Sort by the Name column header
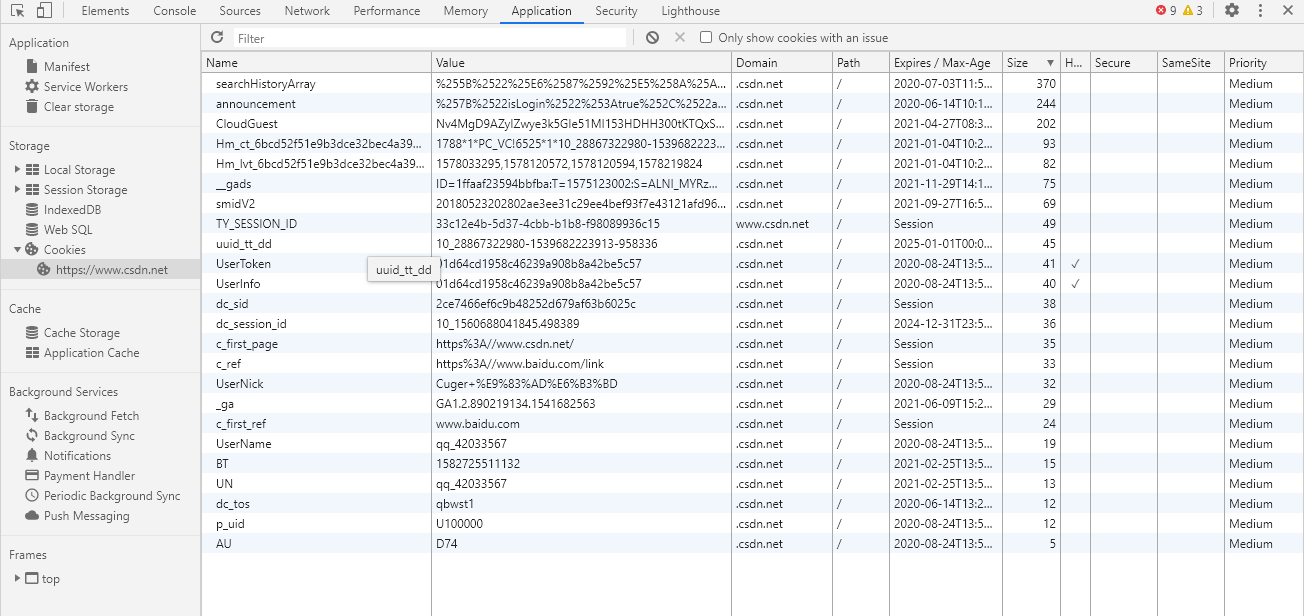Image resolution: width=1304 pixels, height=616 pixels. coord(317,62)
